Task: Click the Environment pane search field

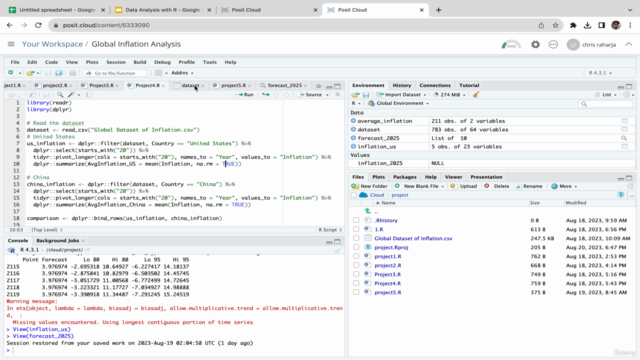Action: (605, 104)
